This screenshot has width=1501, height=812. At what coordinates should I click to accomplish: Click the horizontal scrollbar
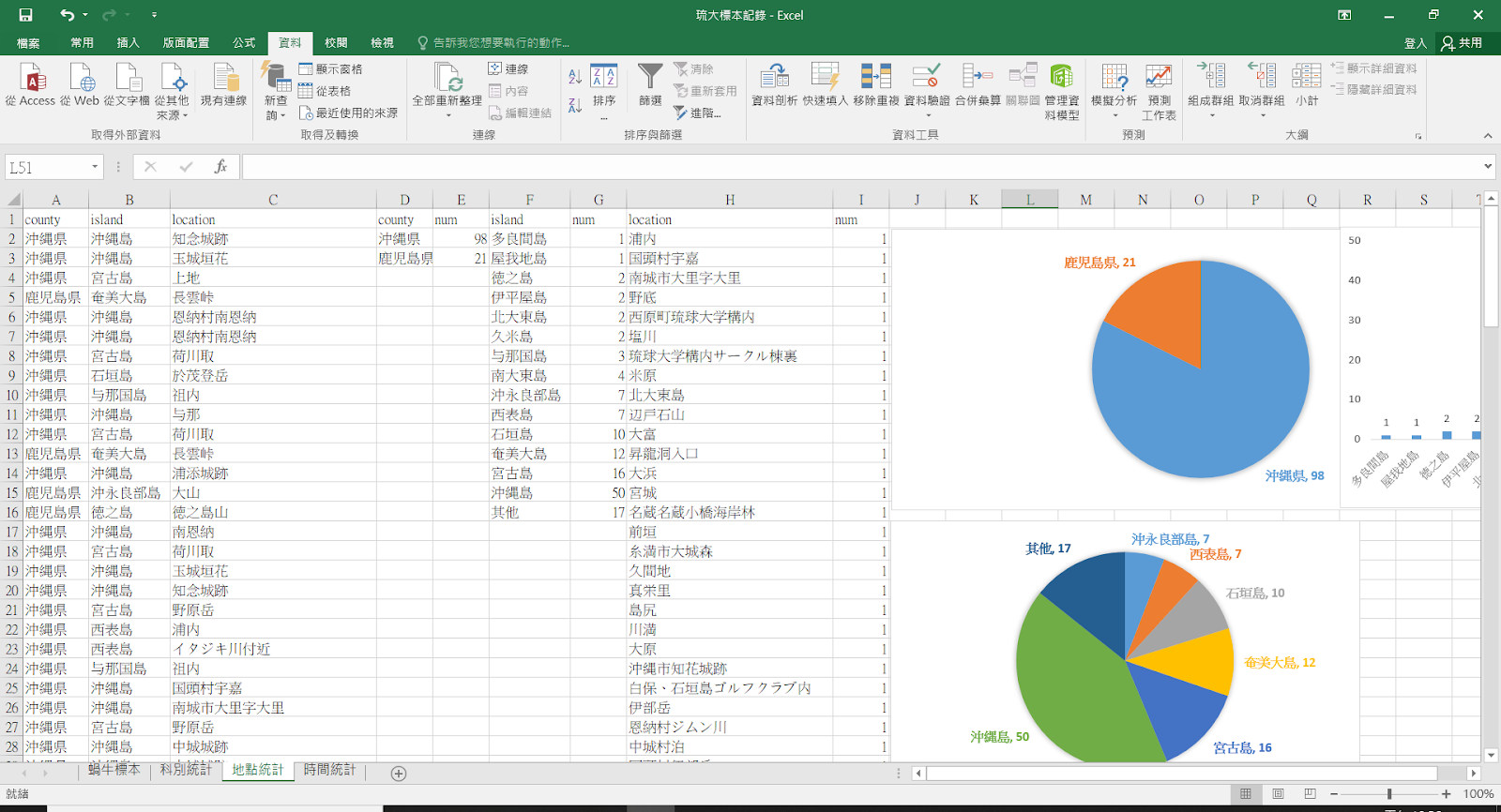(x=1182, y=774)
